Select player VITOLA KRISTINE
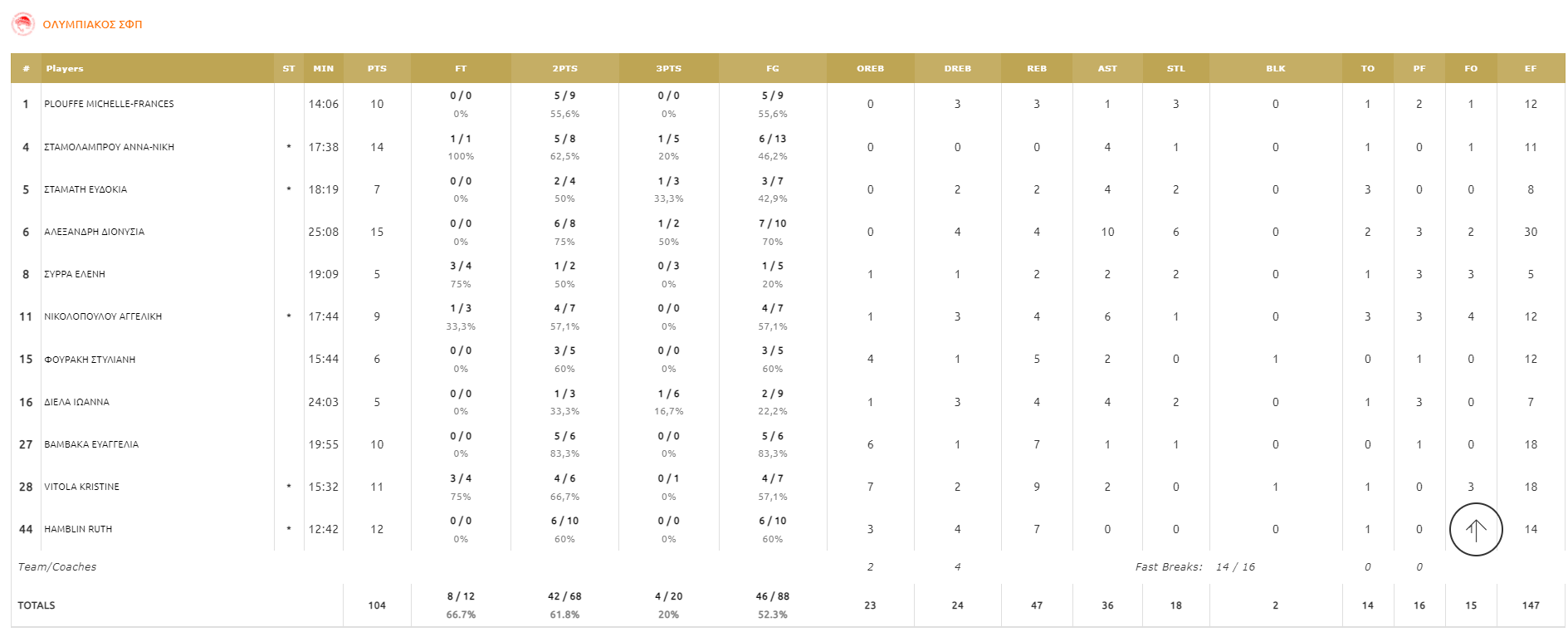The image size is (1568, 632). pyautogui.click(x=81, y=487)
